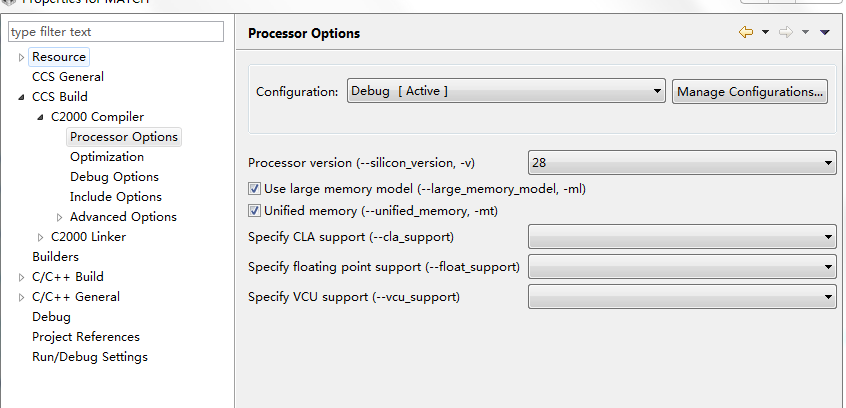Viewport: 846px width, 408px height.
Task: Click the type filter text field
Action: 116,32
